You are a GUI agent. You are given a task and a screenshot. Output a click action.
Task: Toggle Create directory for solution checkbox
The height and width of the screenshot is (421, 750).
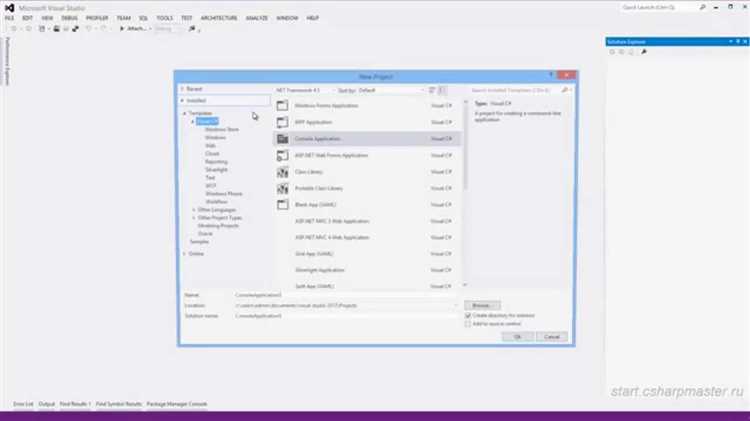click(x=468, y=316)
